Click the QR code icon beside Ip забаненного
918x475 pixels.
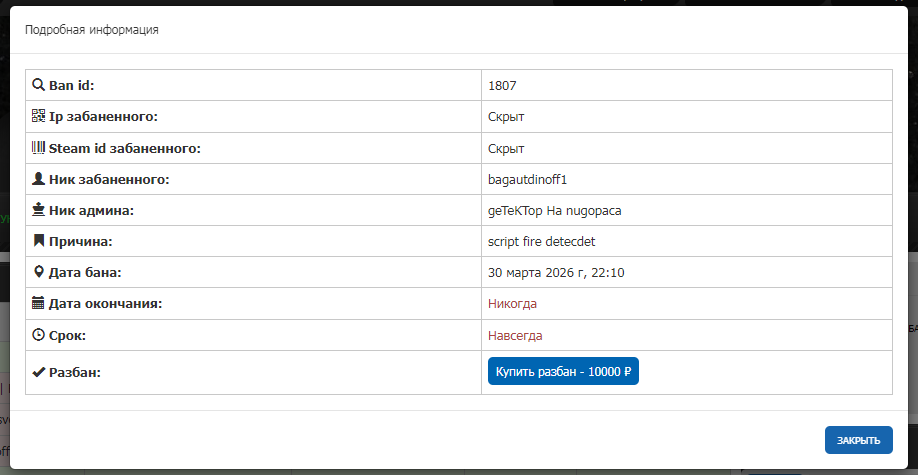tap(39, 116)
